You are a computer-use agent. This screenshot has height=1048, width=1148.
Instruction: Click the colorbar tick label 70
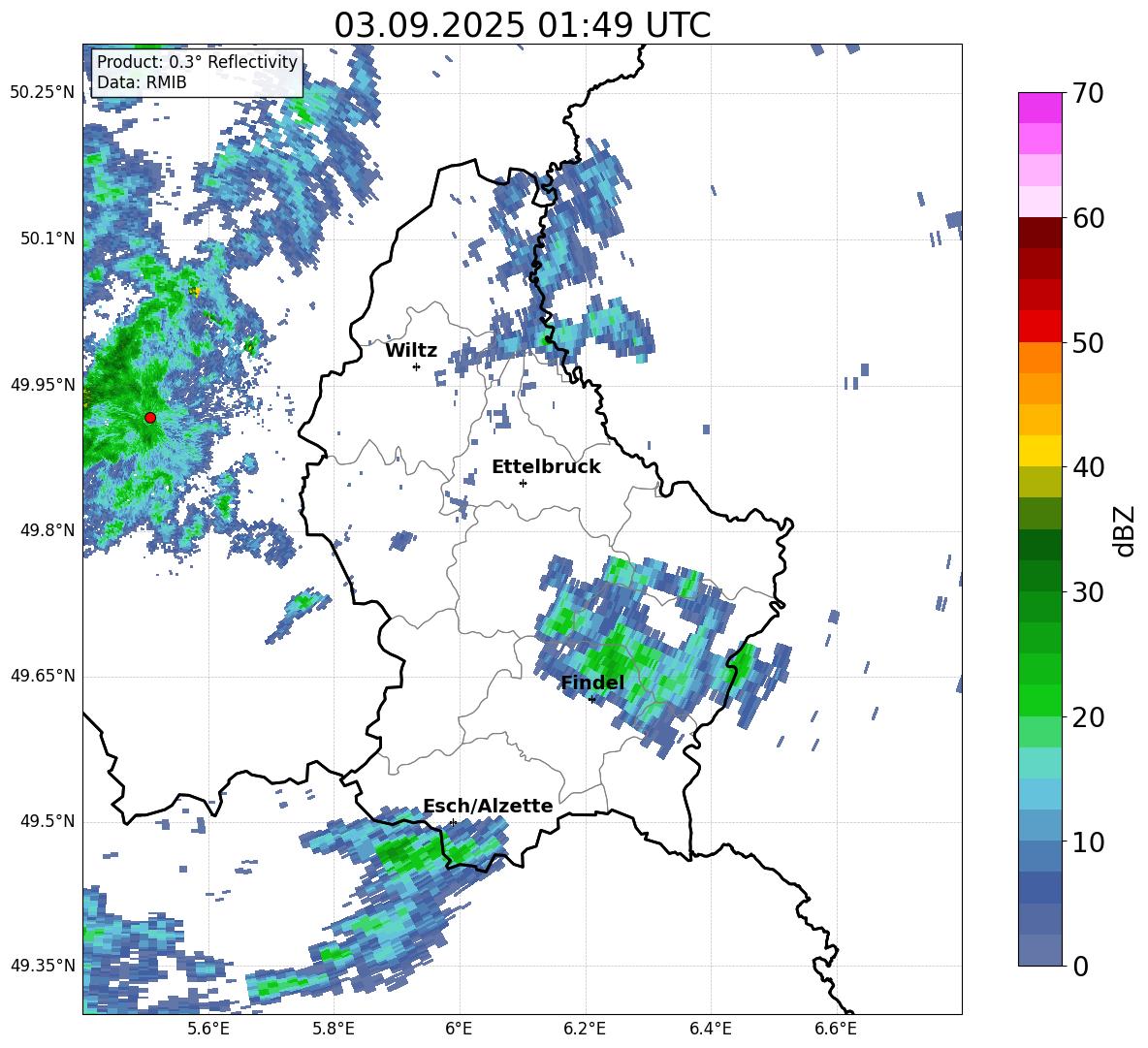1087,94
